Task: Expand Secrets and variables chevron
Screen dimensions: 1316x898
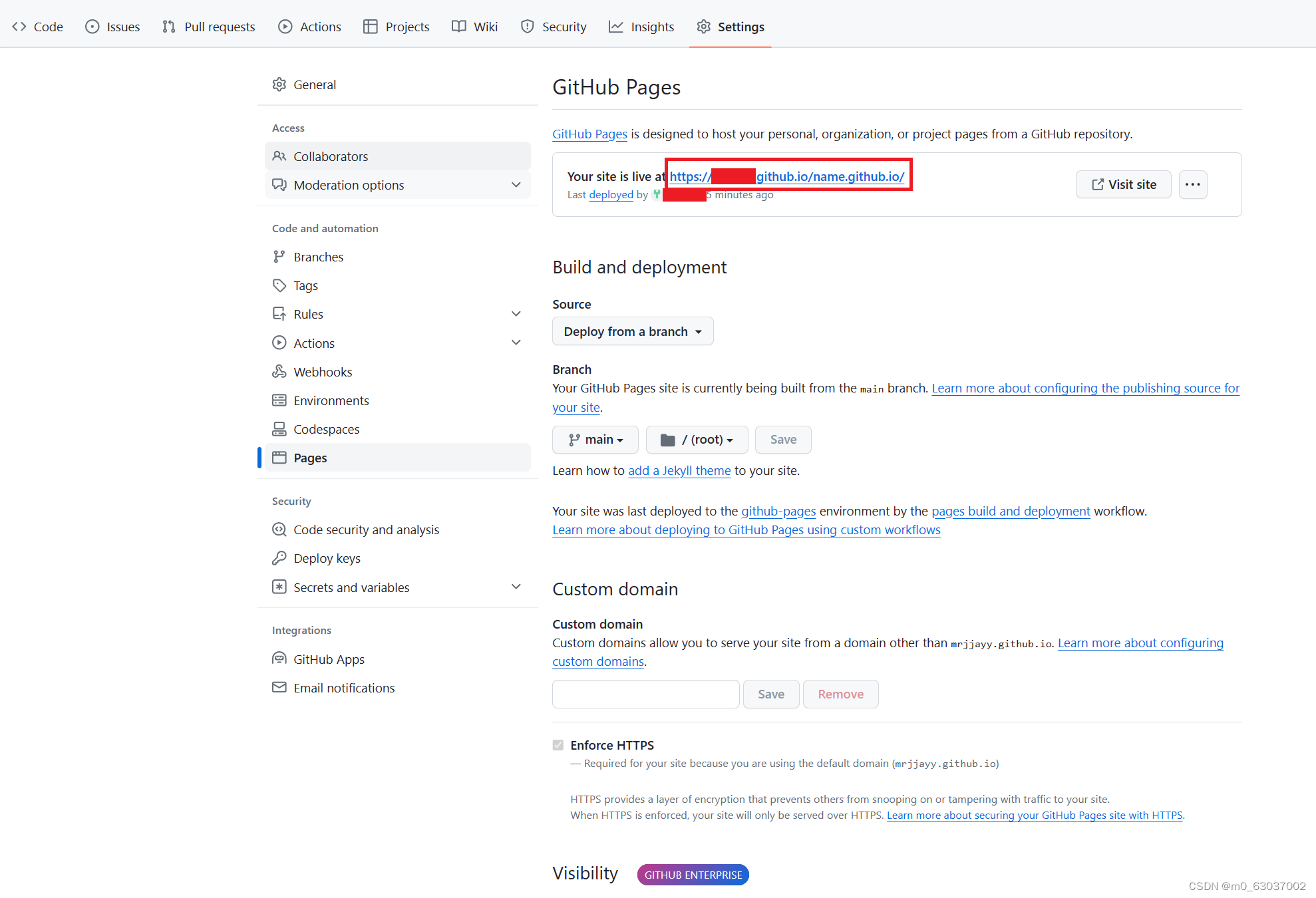Action: point(516,587)
